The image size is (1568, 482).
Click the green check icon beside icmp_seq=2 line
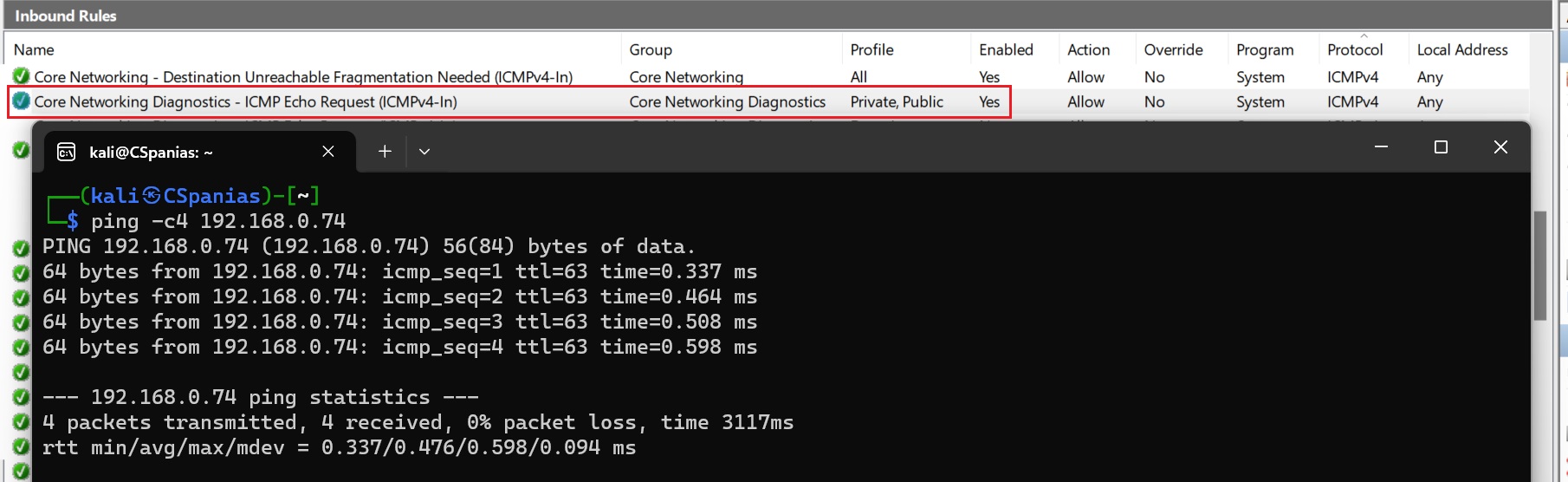tap(22, 298)
